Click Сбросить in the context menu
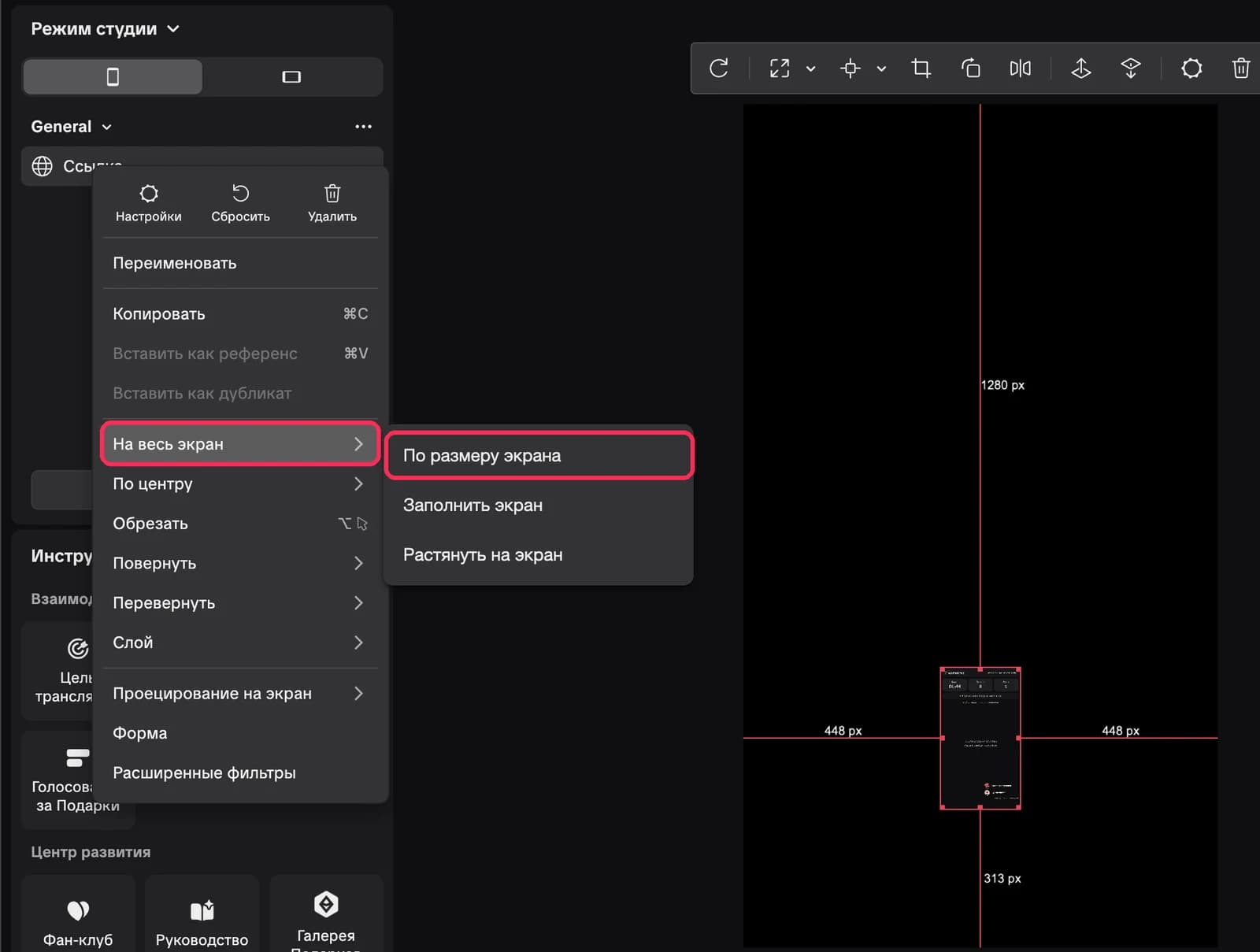 click(x=240, y=203)
